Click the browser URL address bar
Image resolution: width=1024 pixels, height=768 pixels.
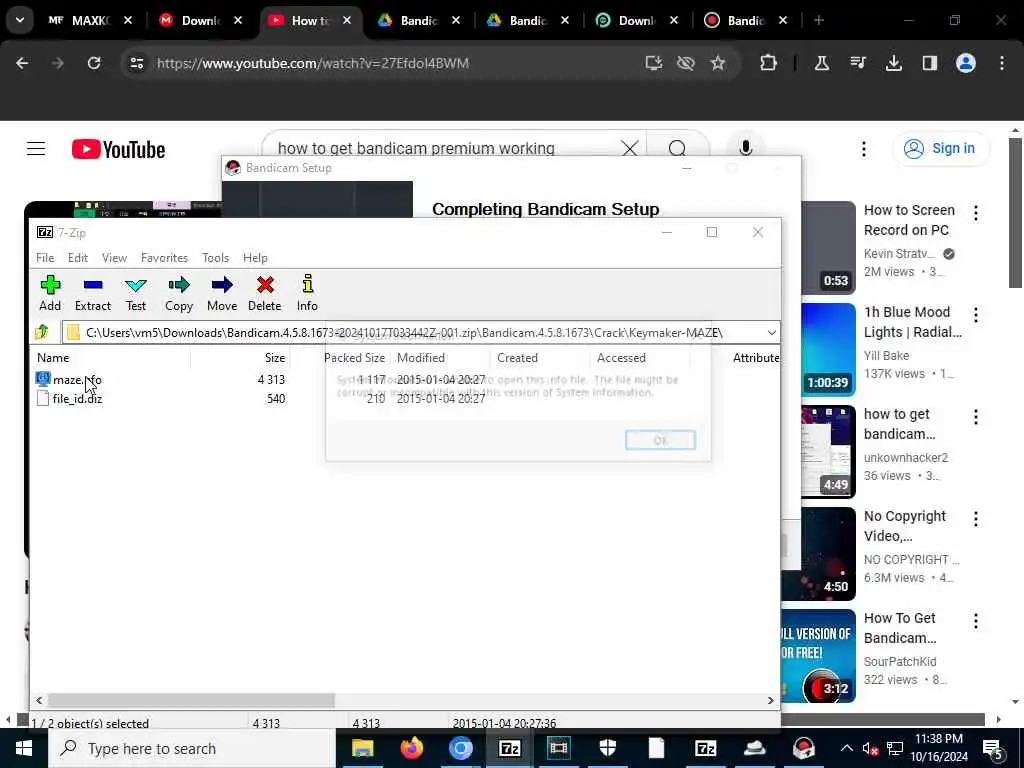392,63
